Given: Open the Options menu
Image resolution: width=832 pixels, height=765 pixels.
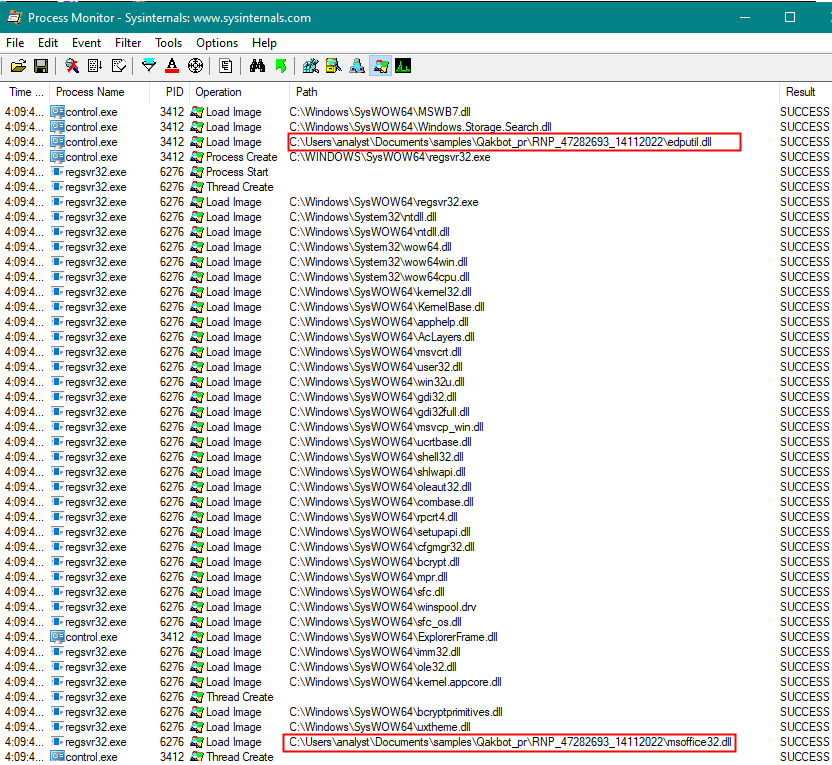Looking at the screenshot, I should tap(217, 43).
